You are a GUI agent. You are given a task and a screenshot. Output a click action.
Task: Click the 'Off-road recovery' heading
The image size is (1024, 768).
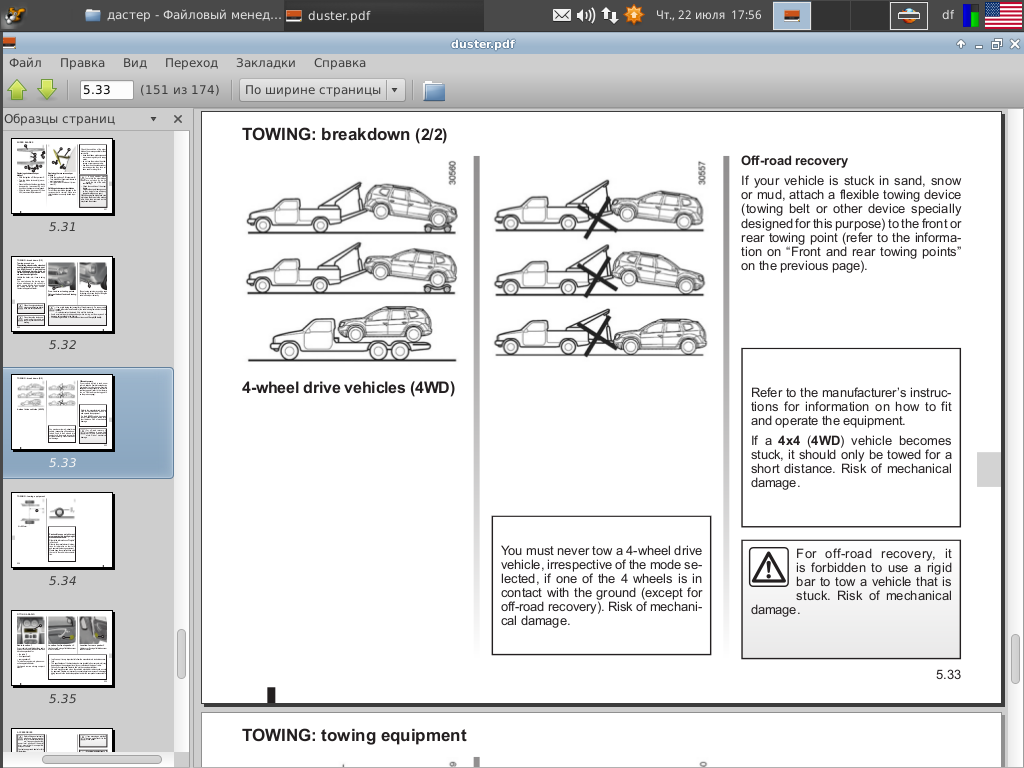794,161
